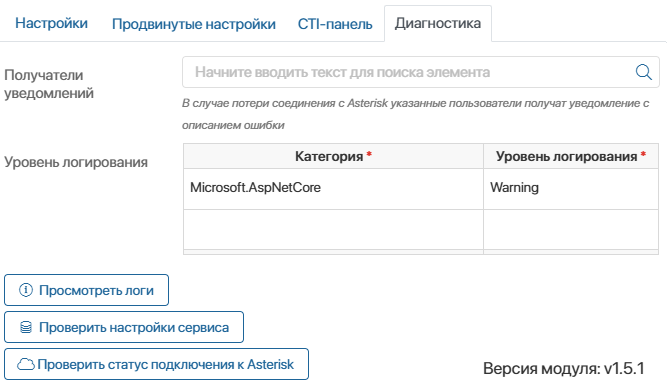Click the search magnifier icon

coord(644,72)
